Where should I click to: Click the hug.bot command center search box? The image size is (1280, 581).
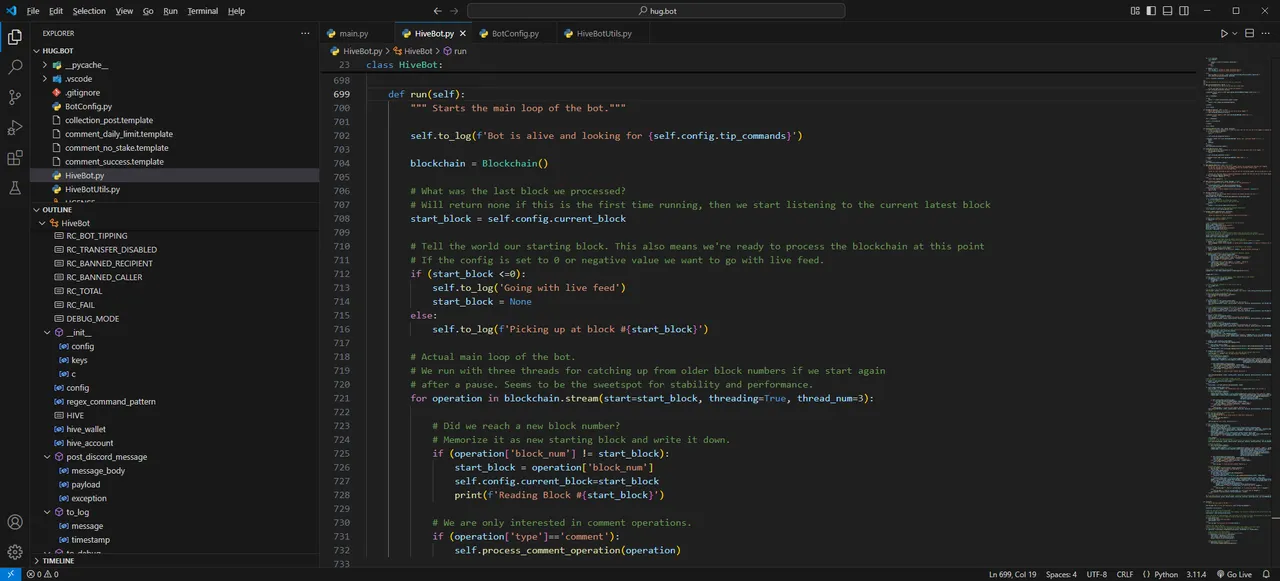(656, 11)
